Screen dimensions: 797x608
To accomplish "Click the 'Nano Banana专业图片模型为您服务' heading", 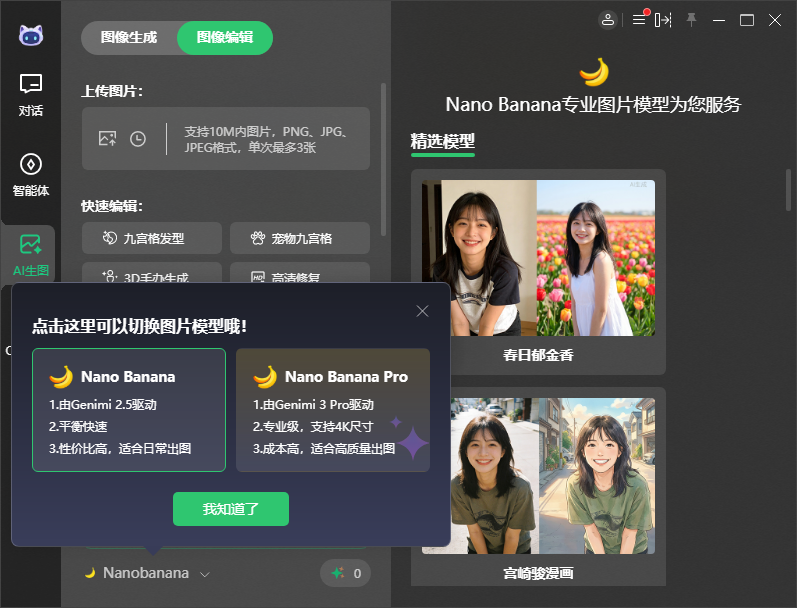I will (x=593, y=105).
